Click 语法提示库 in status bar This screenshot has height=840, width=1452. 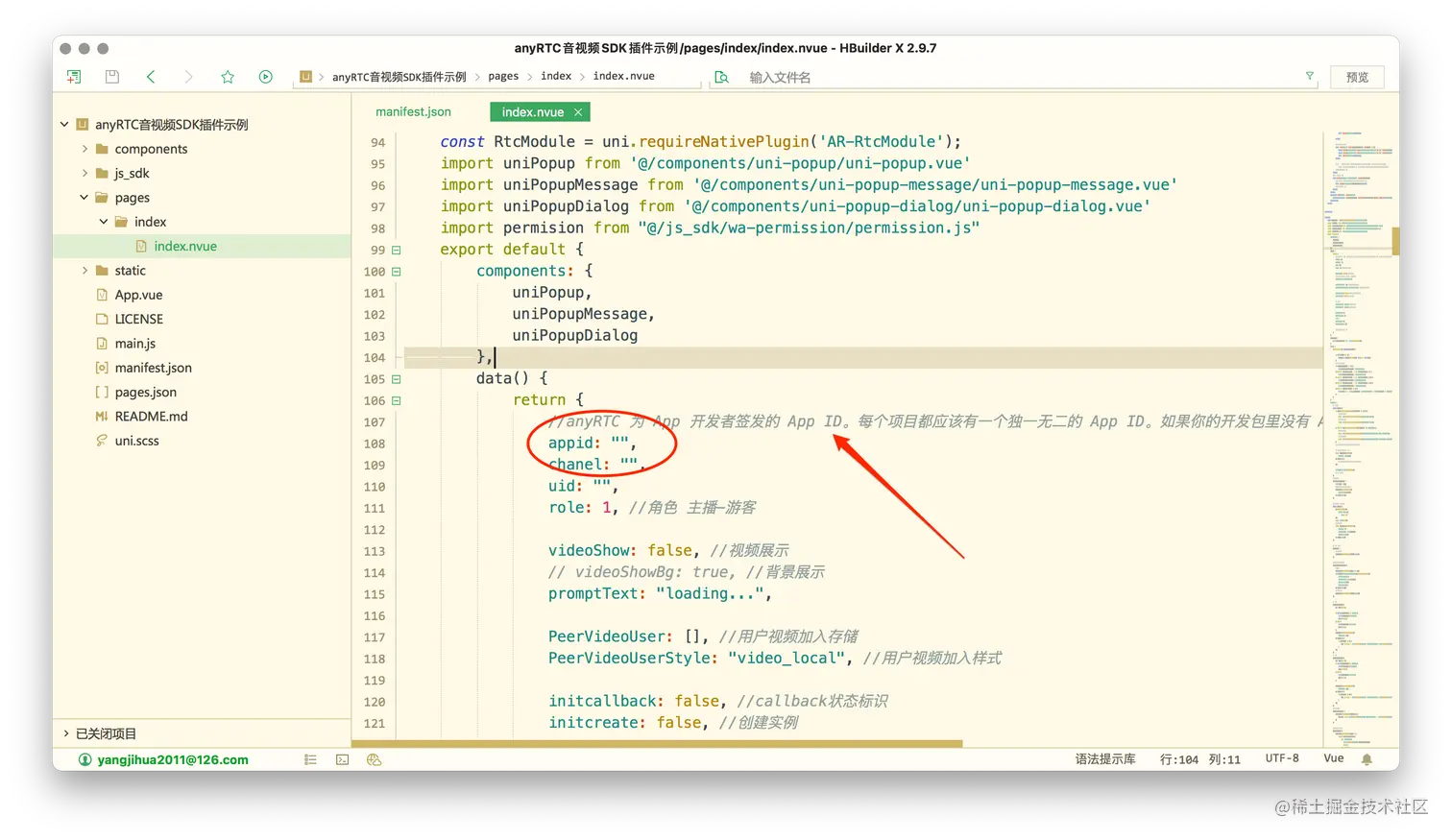1105,758
